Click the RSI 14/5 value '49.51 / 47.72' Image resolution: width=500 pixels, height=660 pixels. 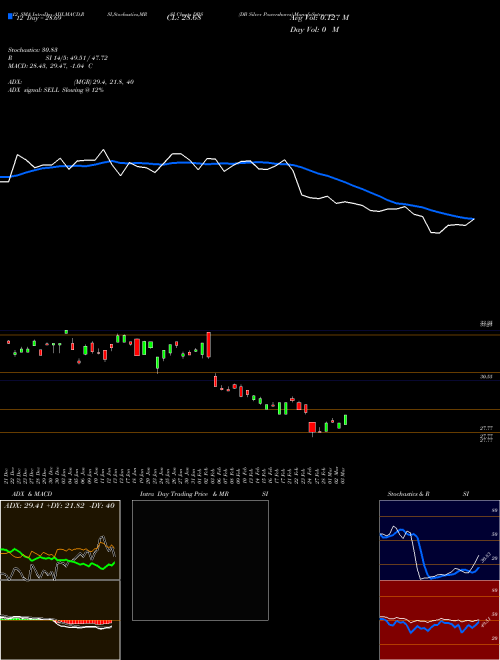89,58
